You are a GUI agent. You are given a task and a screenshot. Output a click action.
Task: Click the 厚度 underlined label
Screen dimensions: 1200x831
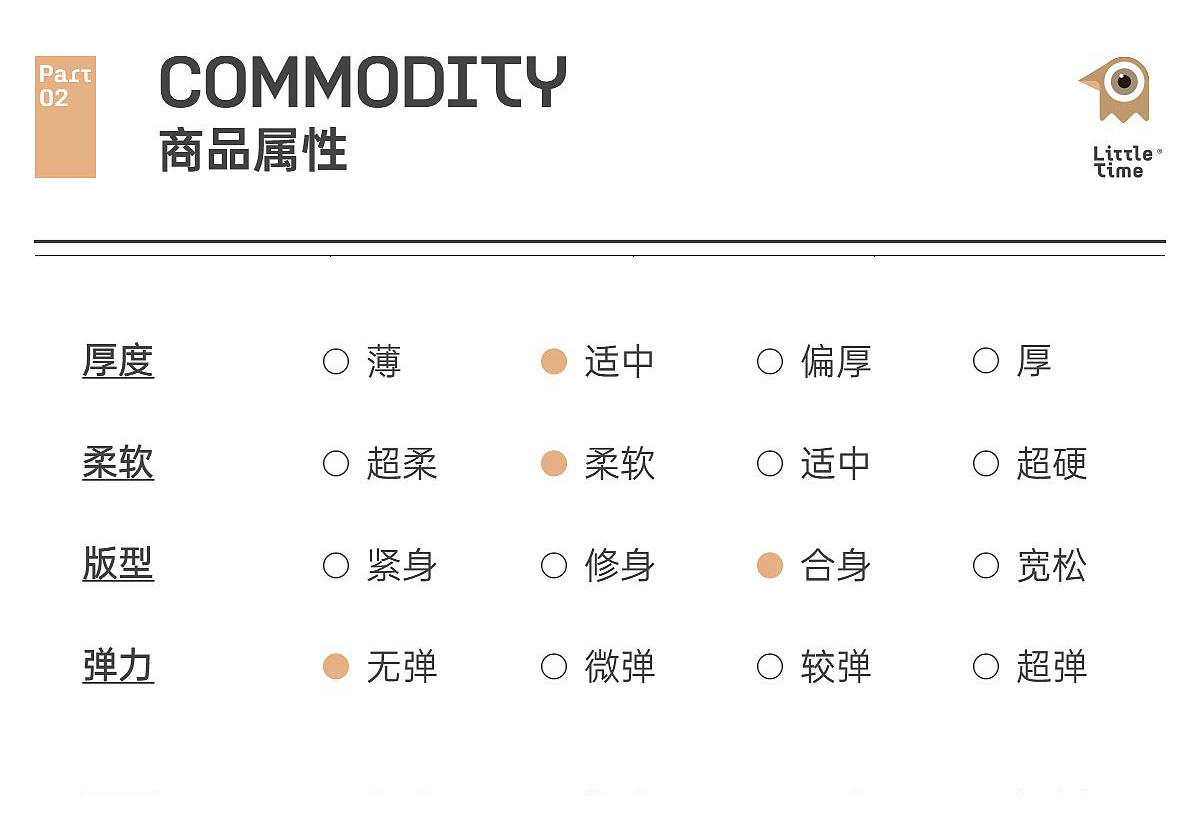click(118, 361)
